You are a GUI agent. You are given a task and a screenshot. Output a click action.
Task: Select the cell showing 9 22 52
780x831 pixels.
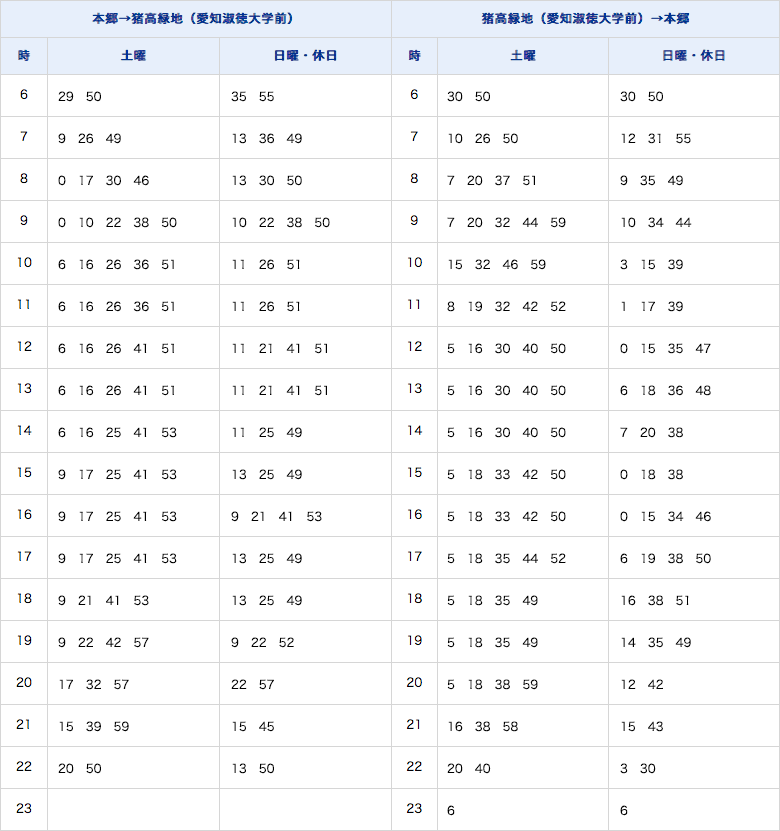click(305, 642)
